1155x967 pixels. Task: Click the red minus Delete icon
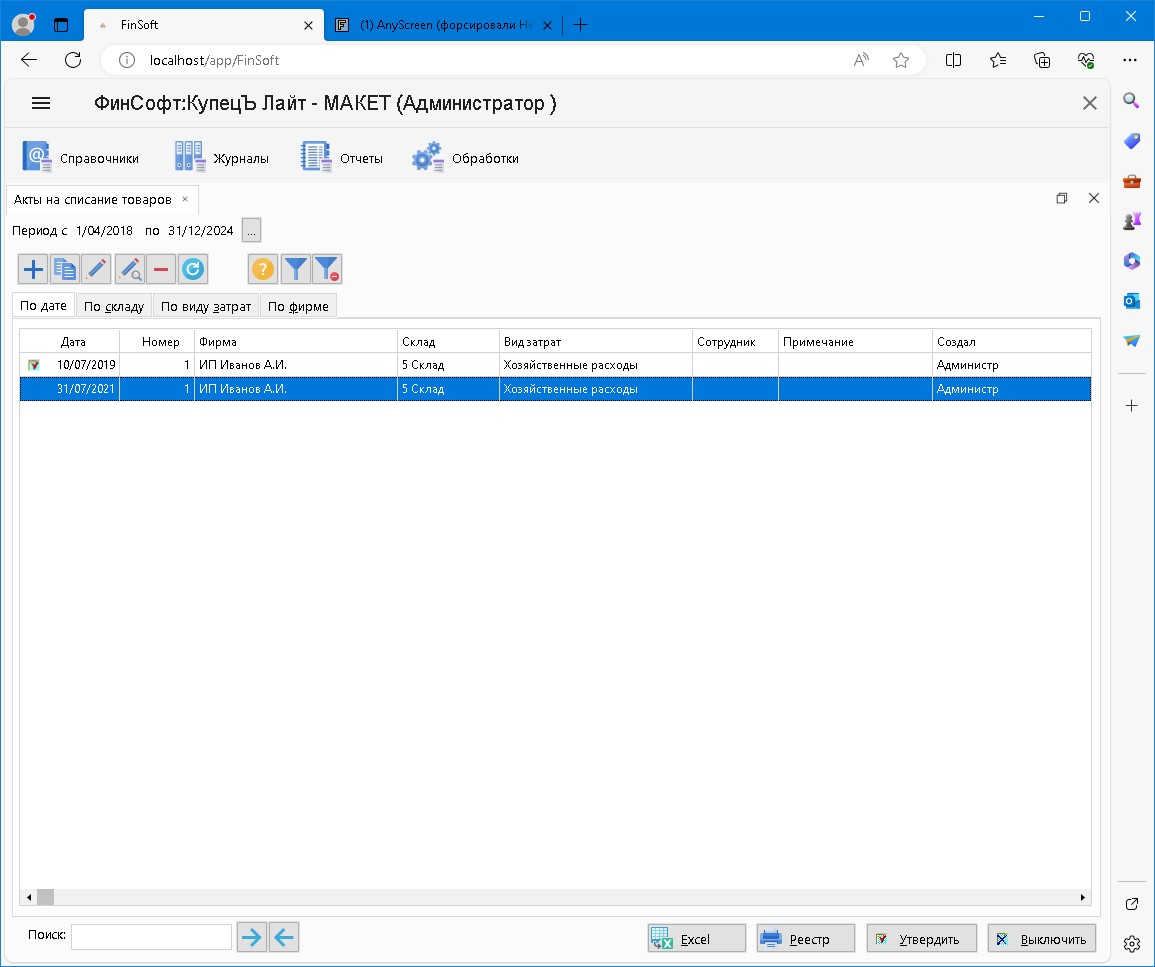[161, 268]
